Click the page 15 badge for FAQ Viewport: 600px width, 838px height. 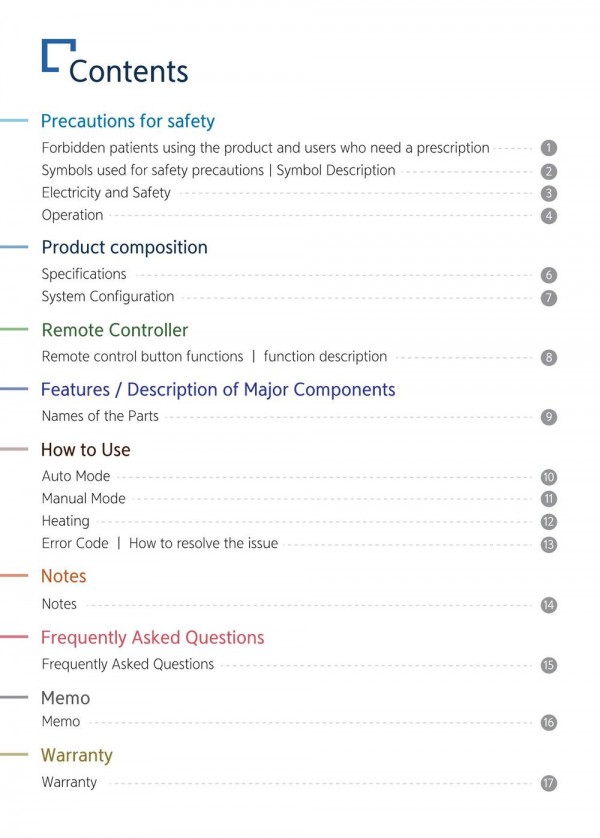tap(548, 665)
